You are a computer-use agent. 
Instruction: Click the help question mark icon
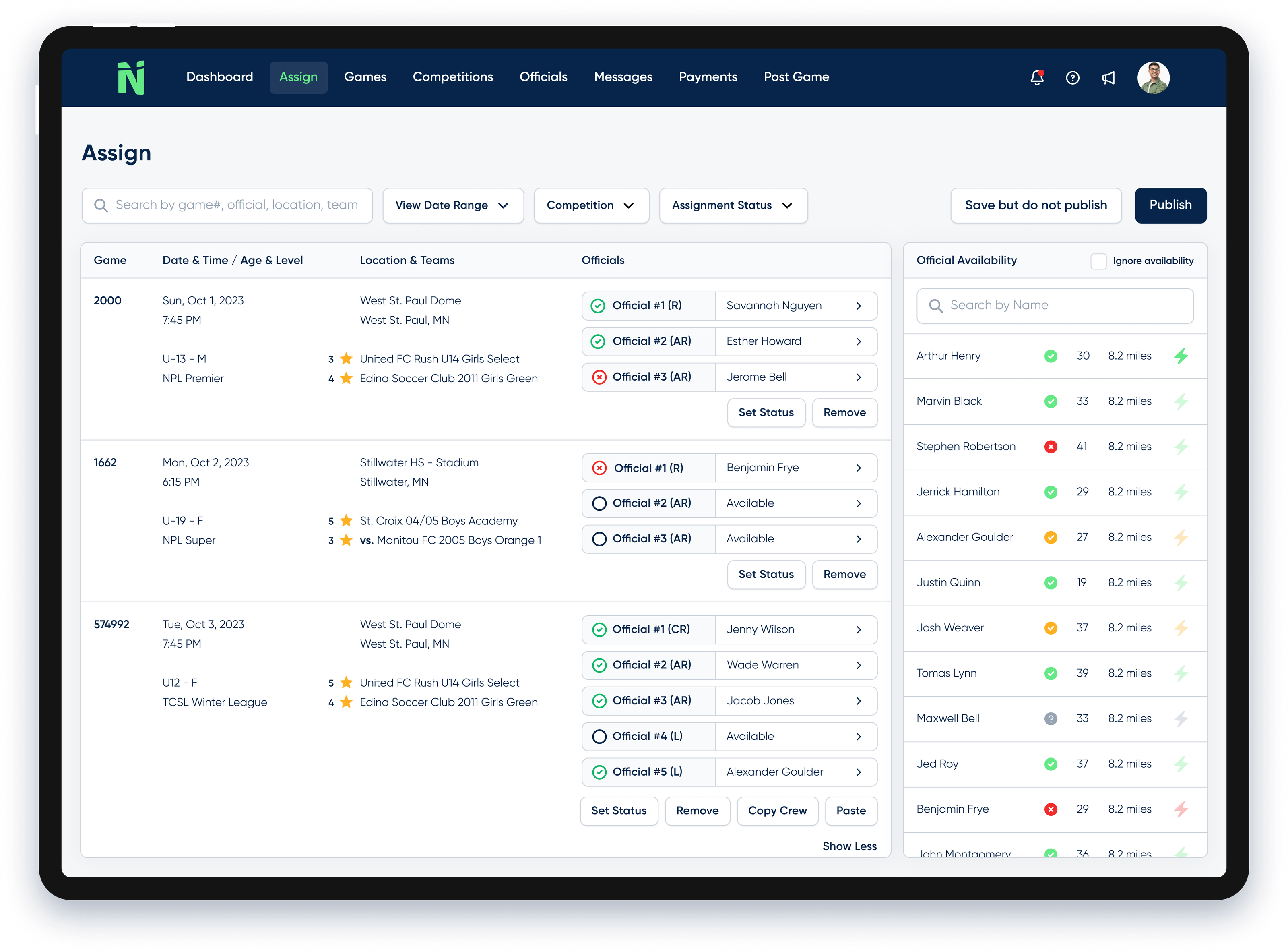(1072, 78)
